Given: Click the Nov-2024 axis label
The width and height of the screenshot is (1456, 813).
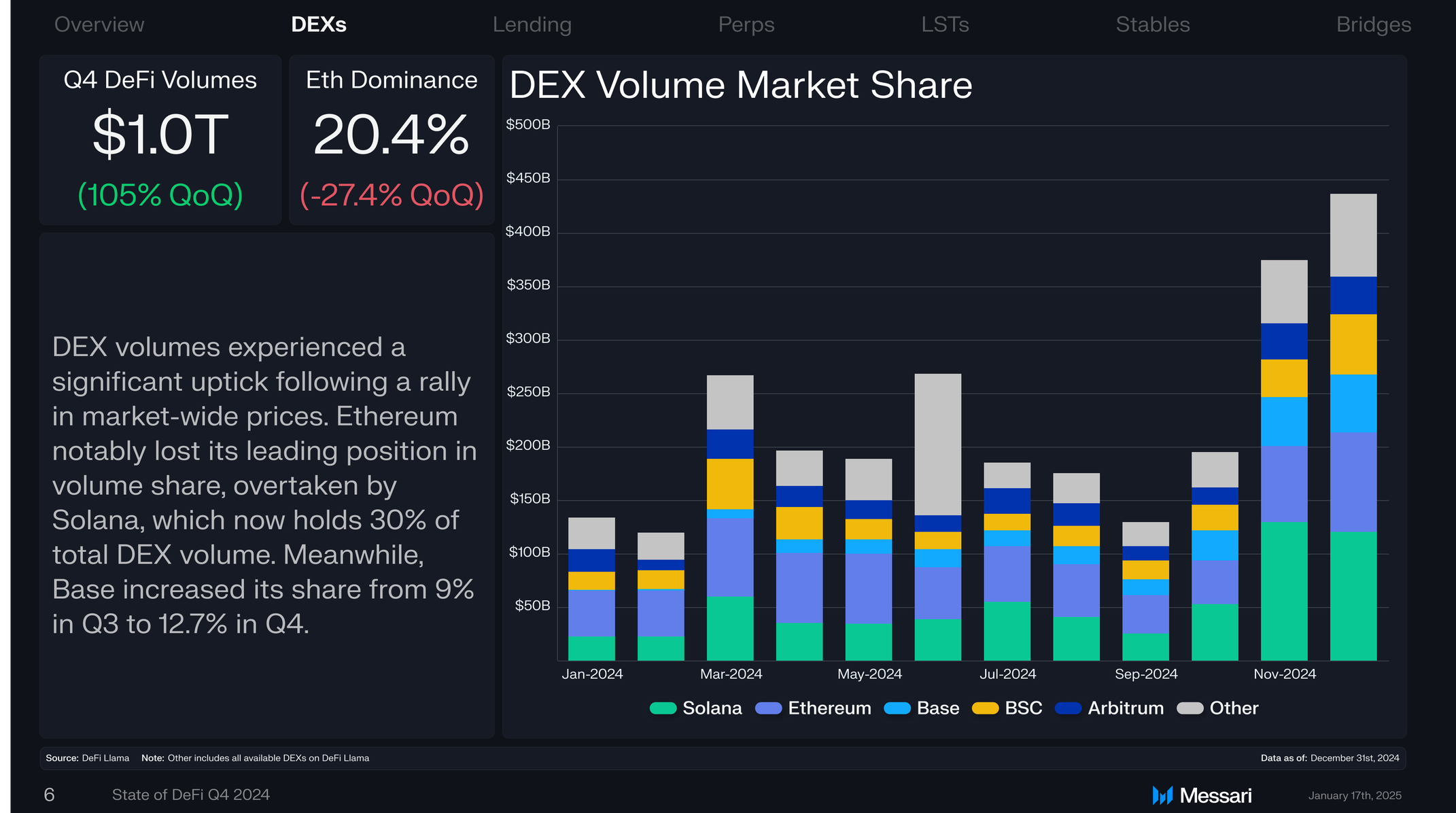Looking at the screenshot, I should coord(1285,674).
